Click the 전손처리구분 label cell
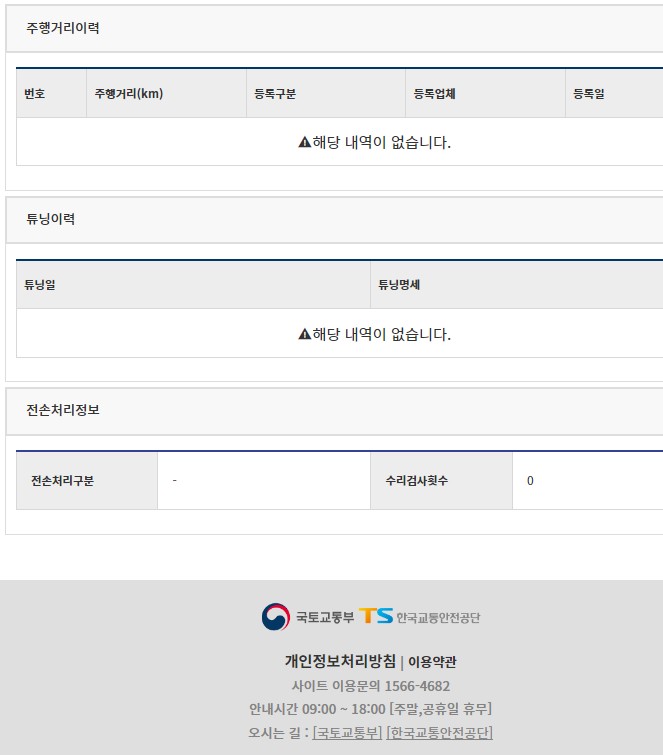This screenshot has width=663, height=755. click(x=87, y=481)
